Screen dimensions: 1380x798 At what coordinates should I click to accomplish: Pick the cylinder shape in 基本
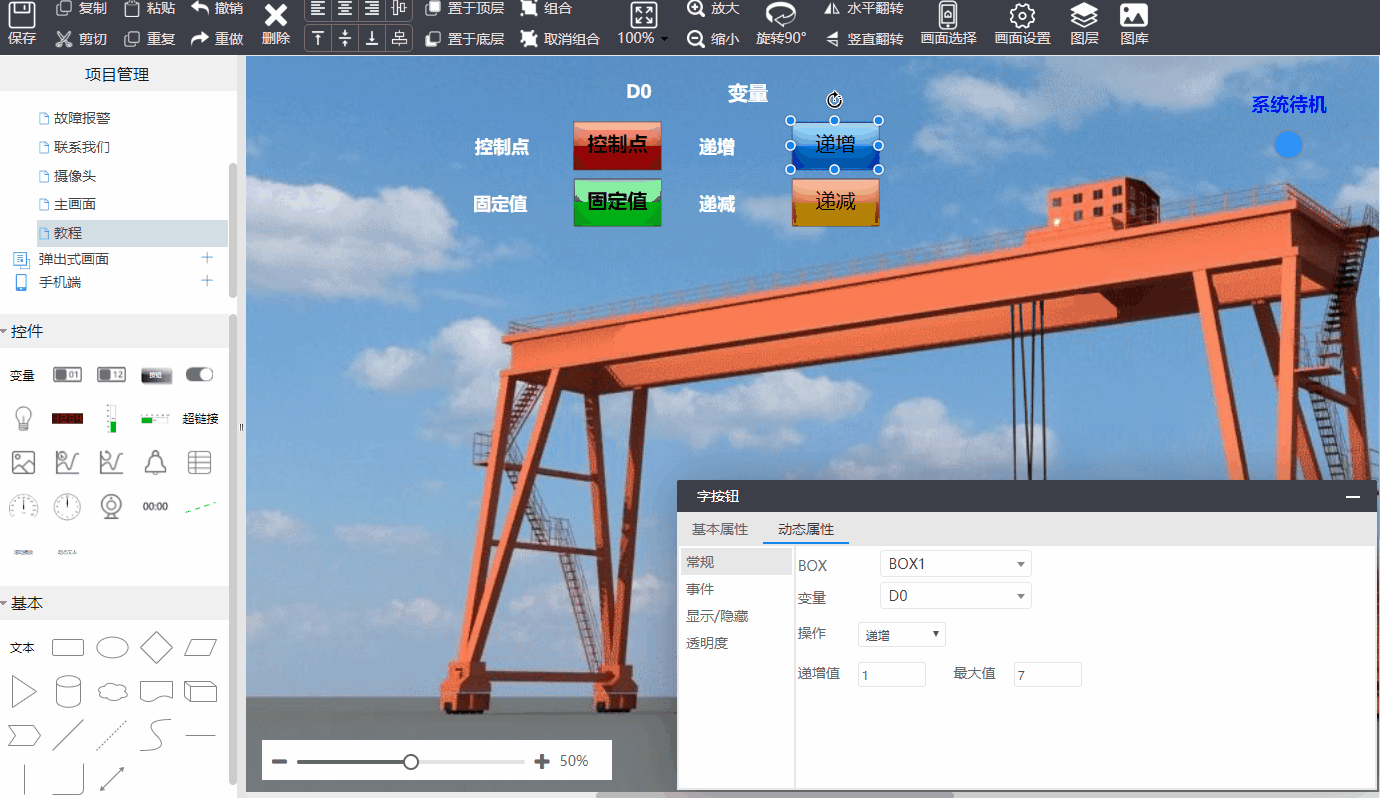pos(68,691)
